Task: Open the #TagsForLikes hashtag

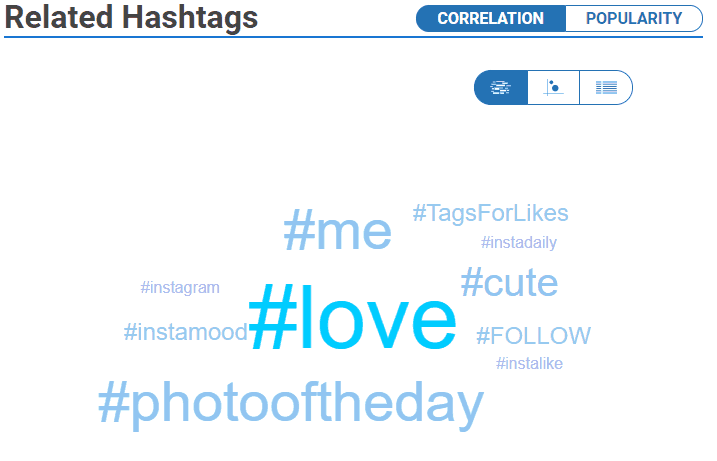Action: [x=490, y=213]
